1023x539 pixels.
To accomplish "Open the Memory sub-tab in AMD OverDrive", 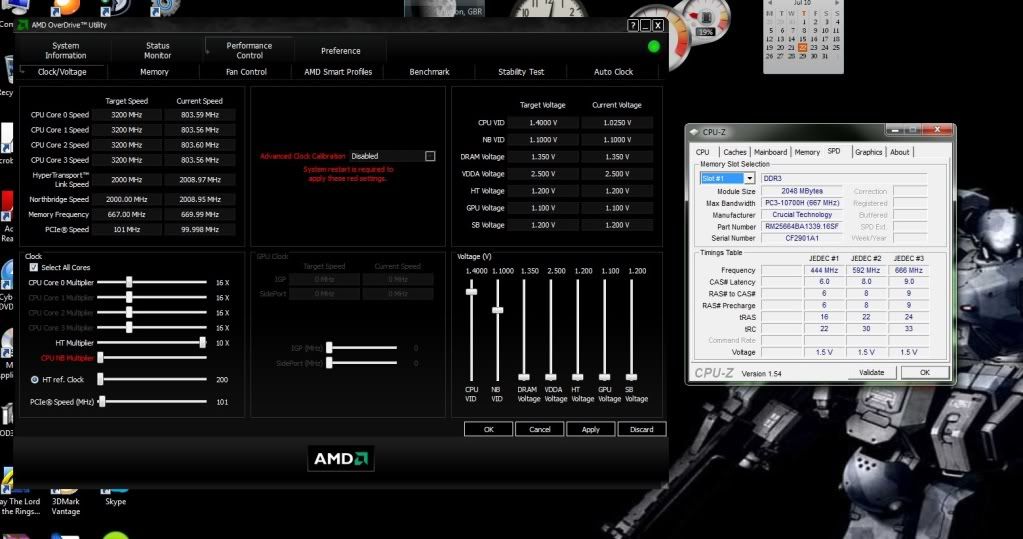I will point(154,72).
